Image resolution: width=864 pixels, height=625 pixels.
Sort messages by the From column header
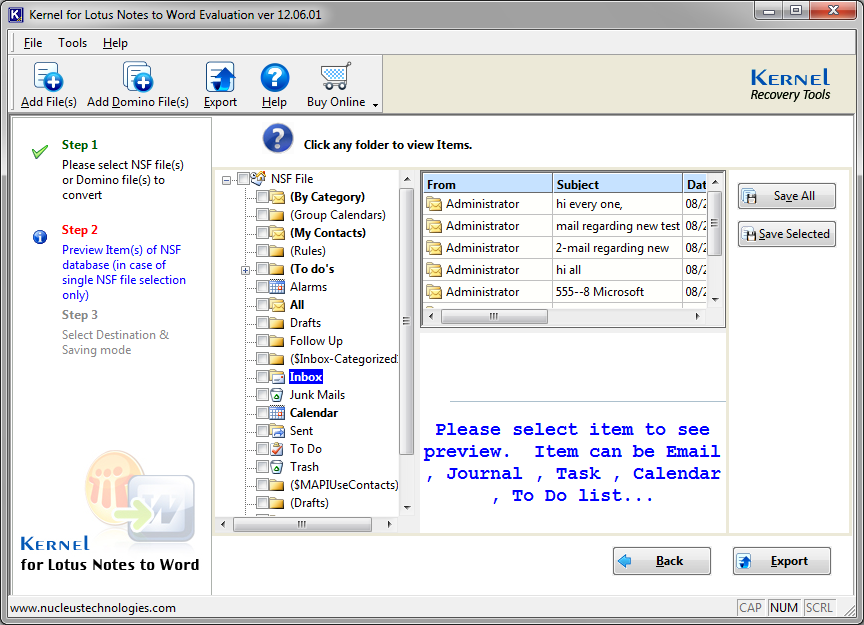point(488,184)
